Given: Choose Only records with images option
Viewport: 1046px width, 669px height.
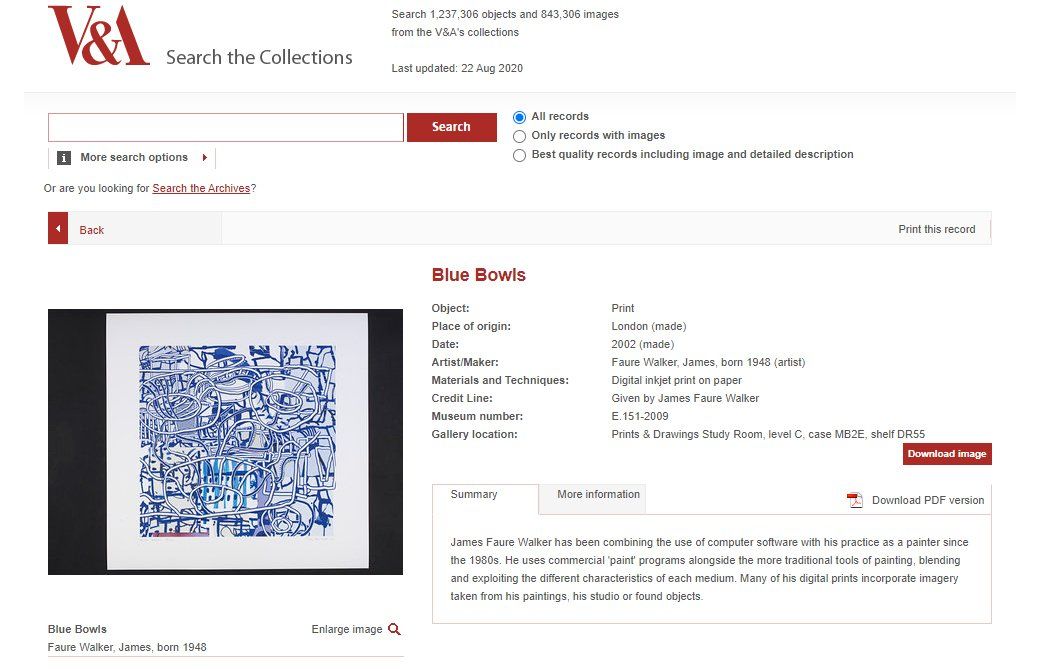Looking at the screenshot, I should (x=519, y=136).
